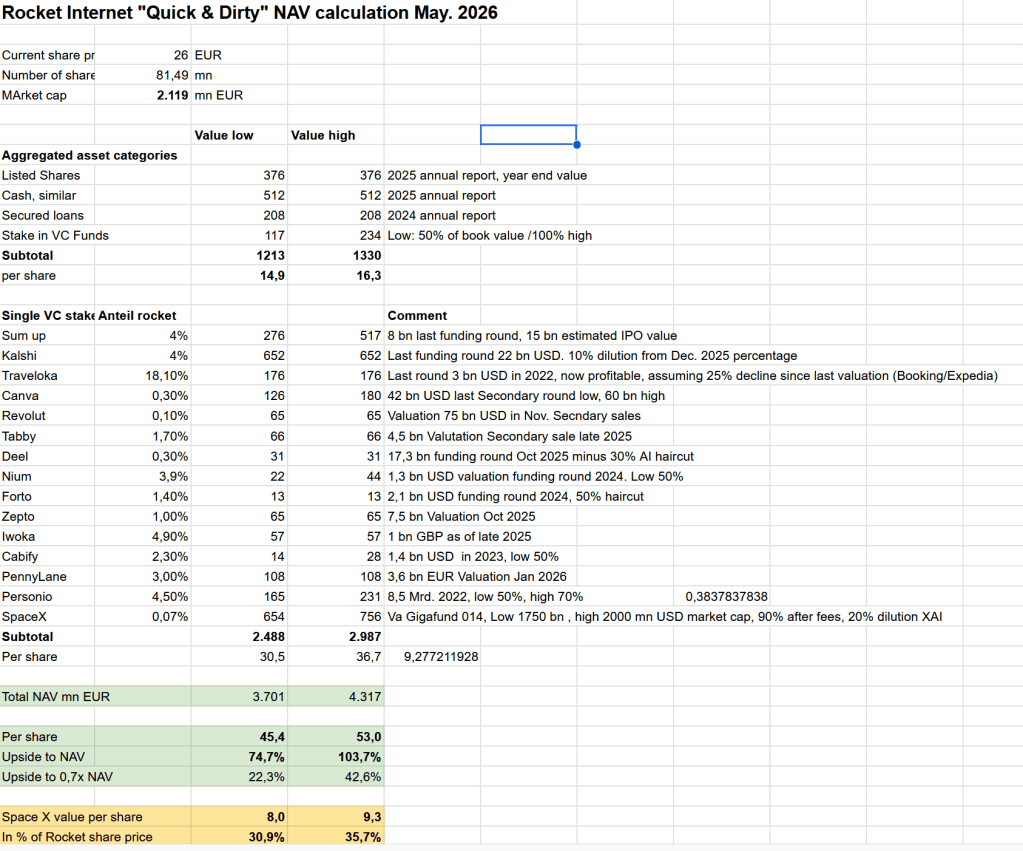Click the market cap value 2.119

(x=172, y=95)
